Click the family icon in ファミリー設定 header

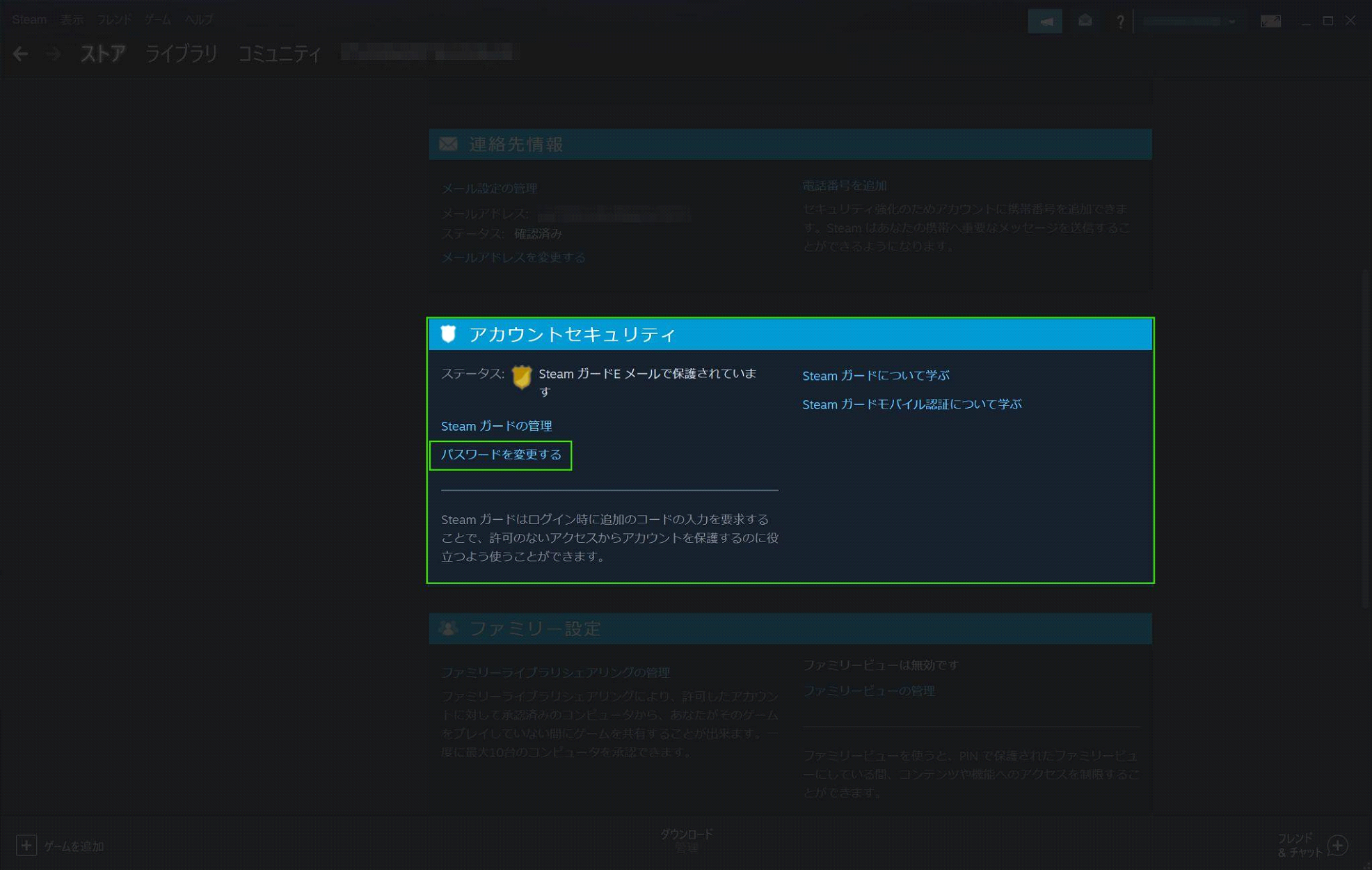448,628
